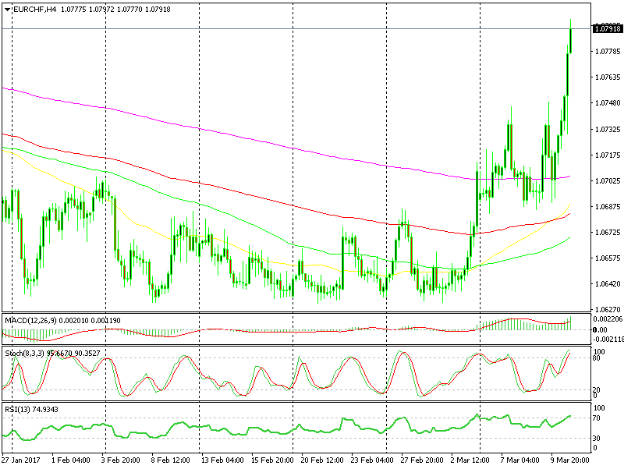Click the 1.07175 price axis level
This screenshot has height=469, width=633.
coord(608,155)
